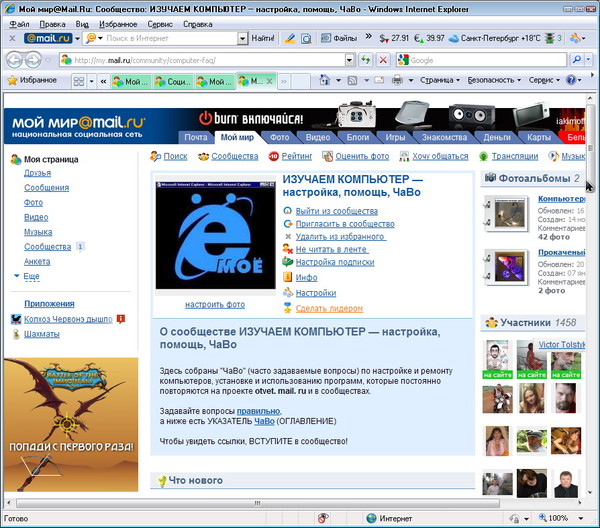Click the Print icon in toolbar

[x=398, y=80]
